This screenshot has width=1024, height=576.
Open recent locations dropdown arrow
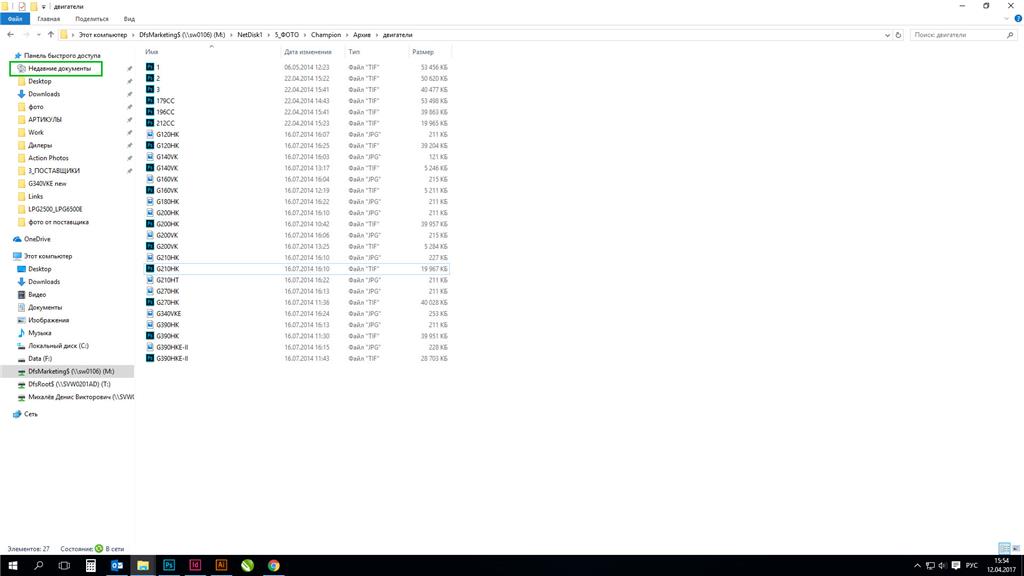pos(39,35)
